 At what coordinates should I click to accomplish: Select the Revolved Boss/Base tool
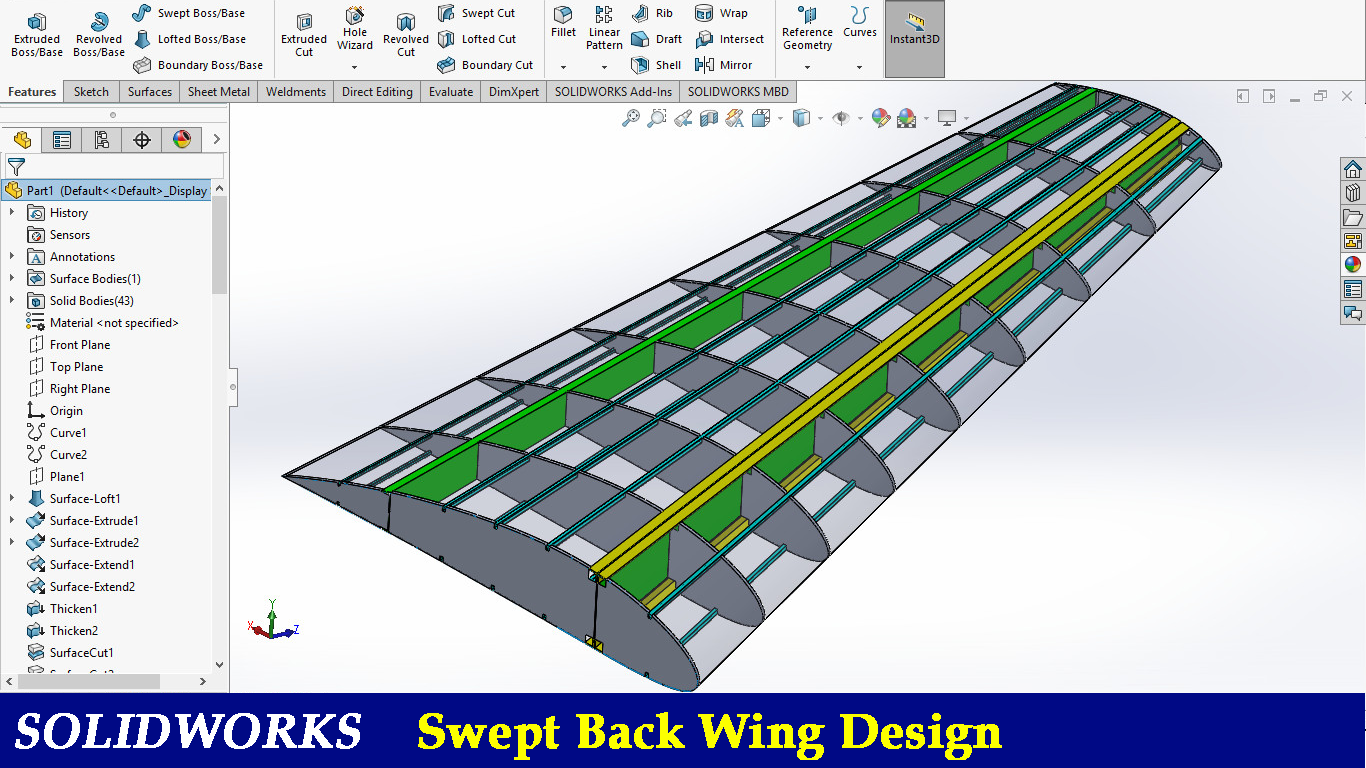(99, 34)
